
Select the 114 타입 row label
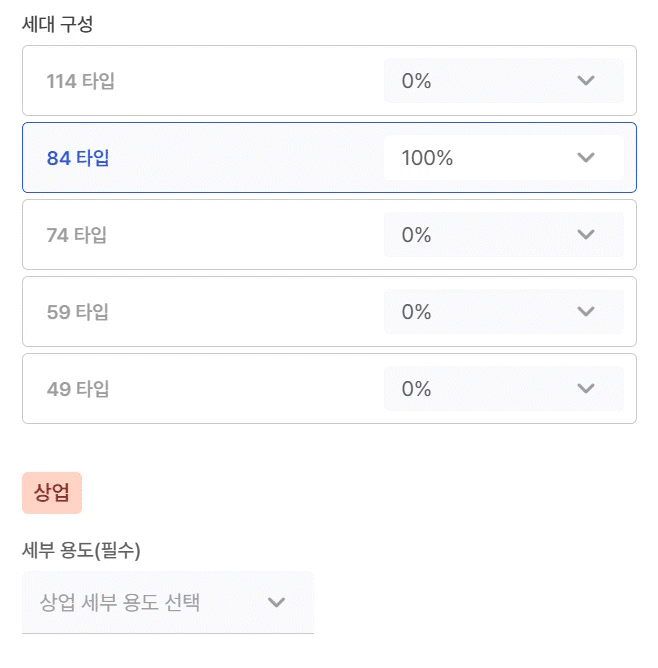[81, 81]
